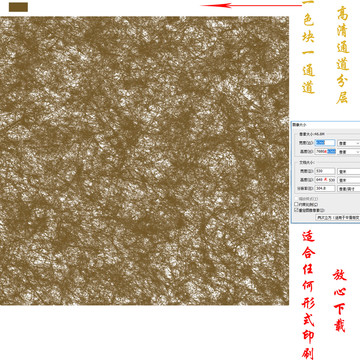Click the red arrow pointing to swatch
Viewport: 360px width, 360px height.
[x=251, y=5]
